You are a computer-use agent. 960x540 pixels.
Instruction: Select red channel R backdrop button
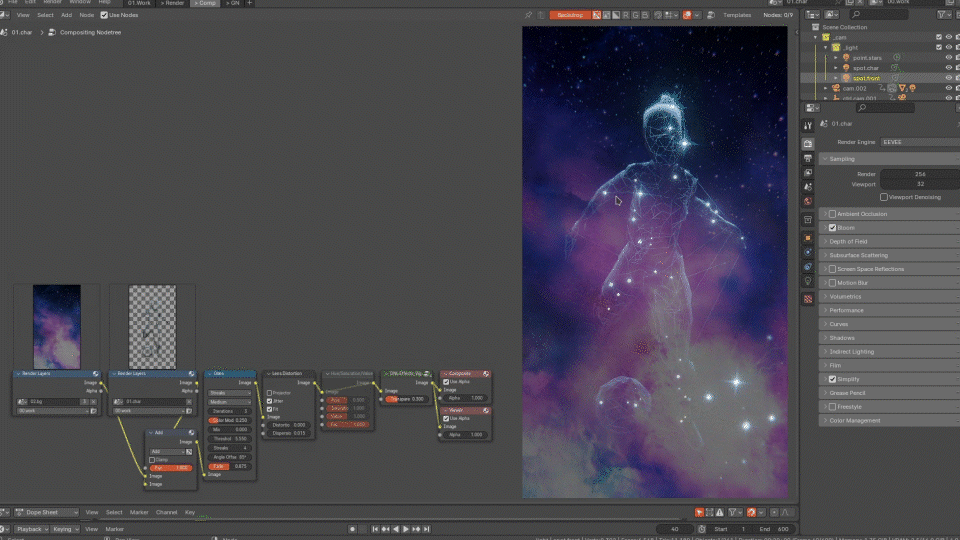click(x=626, y=15)
